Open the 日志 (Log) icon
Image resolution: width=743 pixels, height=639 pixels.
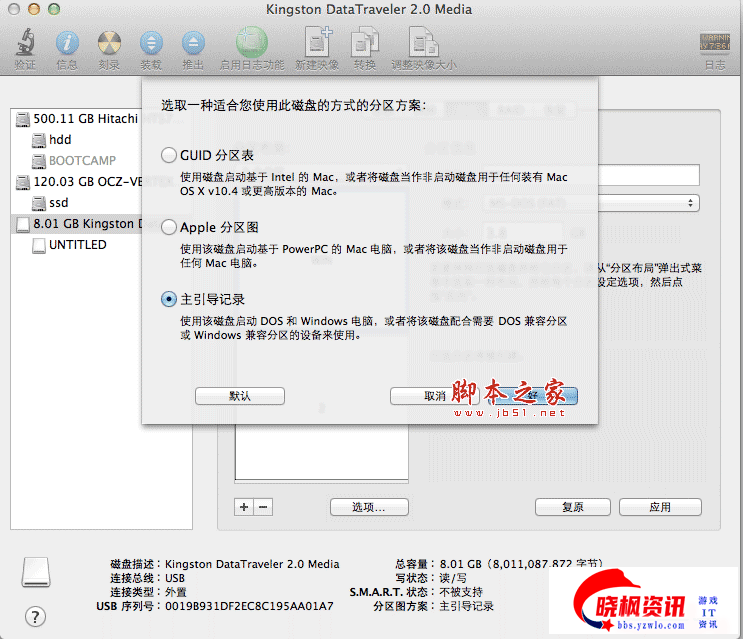714,46
